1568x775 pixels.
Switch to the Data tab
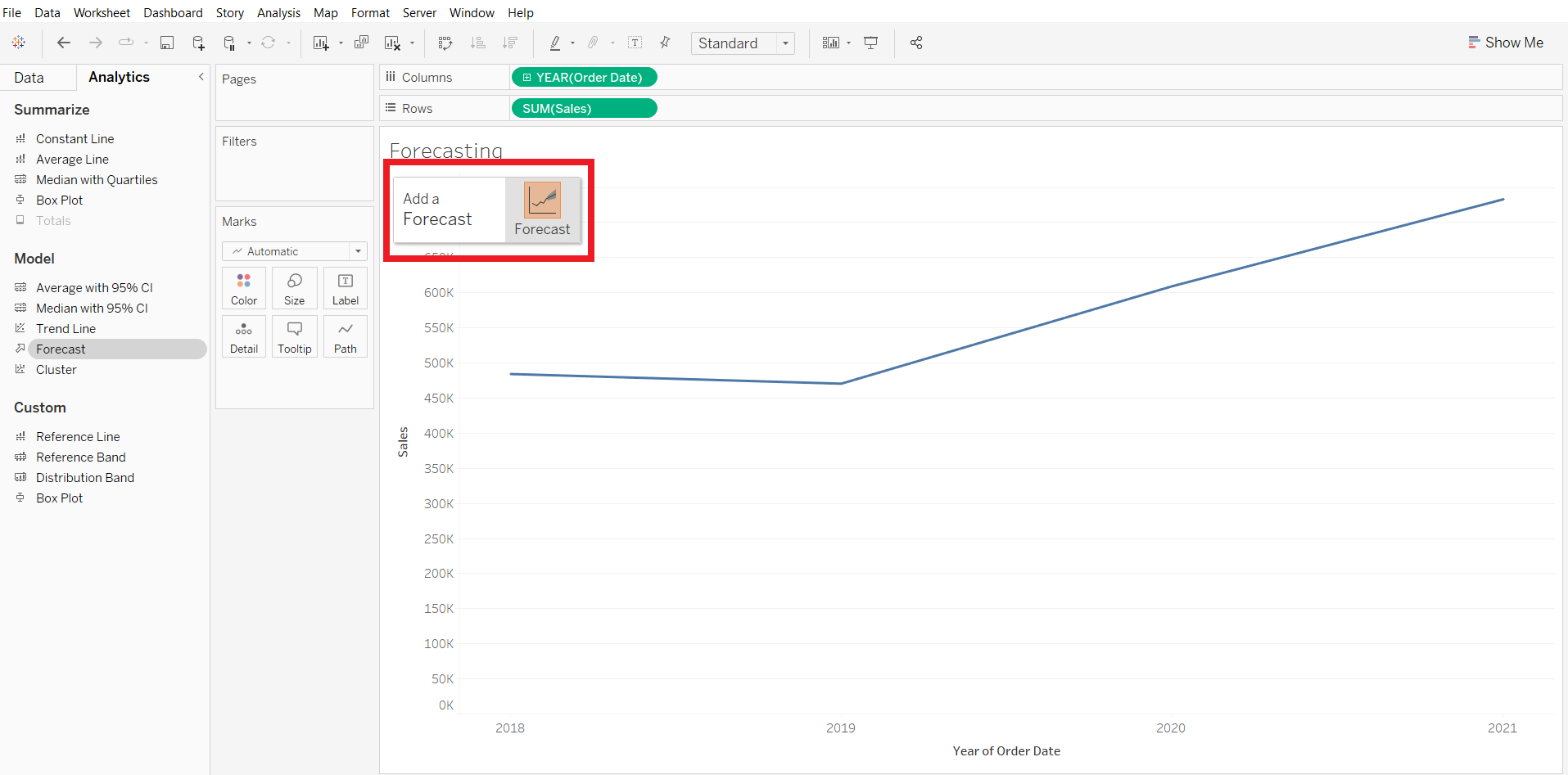tap(29, 78)
